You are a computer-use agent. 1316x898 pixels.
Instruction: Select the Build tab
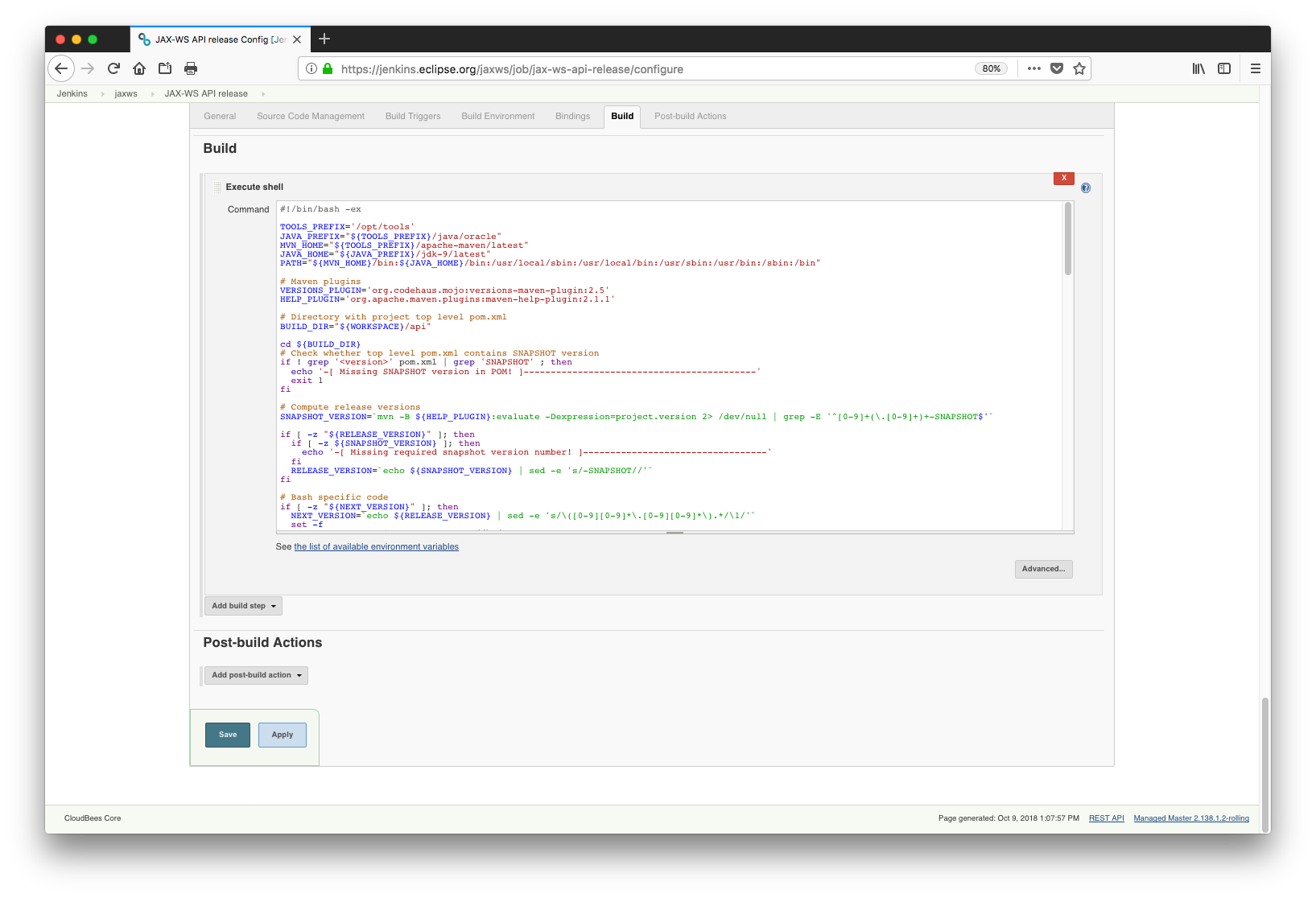(x=622, y=117)
